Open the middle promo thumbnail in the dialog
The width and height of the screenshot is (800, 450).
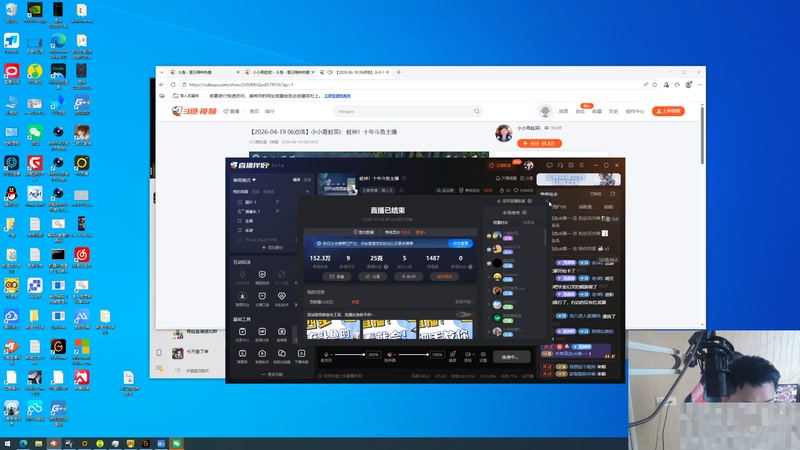[x=389, y=330]
